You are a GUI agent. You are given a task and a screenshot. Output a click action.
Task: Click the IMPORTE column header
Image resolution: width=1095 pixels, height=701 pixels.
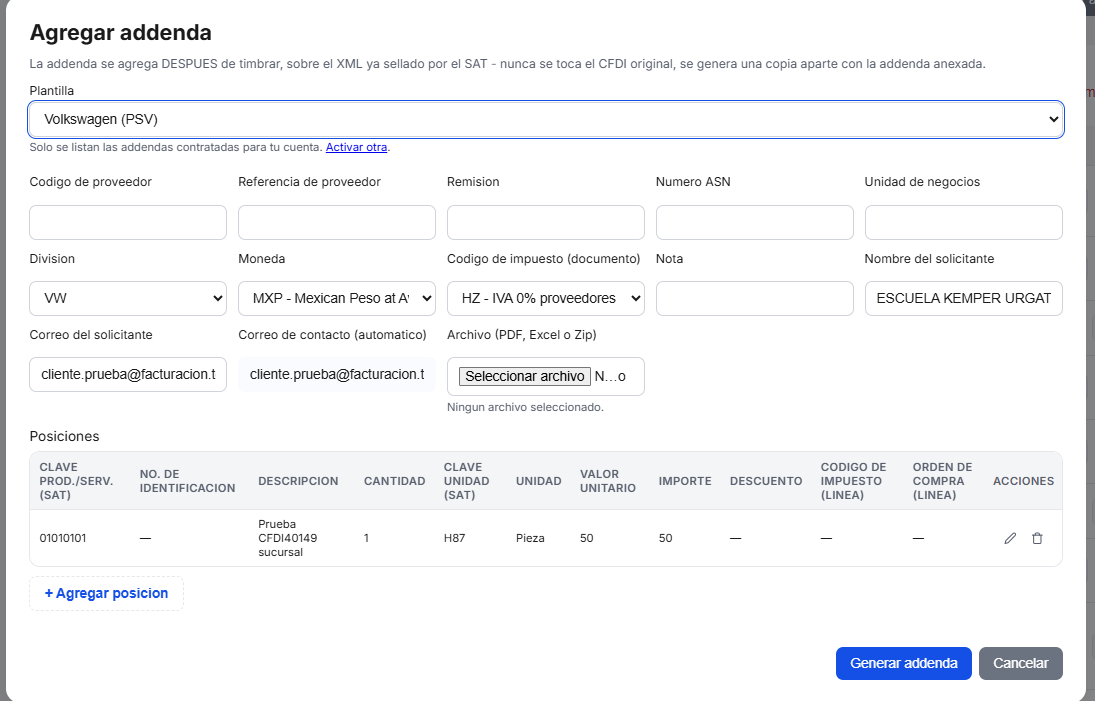[x=685, y=481]
